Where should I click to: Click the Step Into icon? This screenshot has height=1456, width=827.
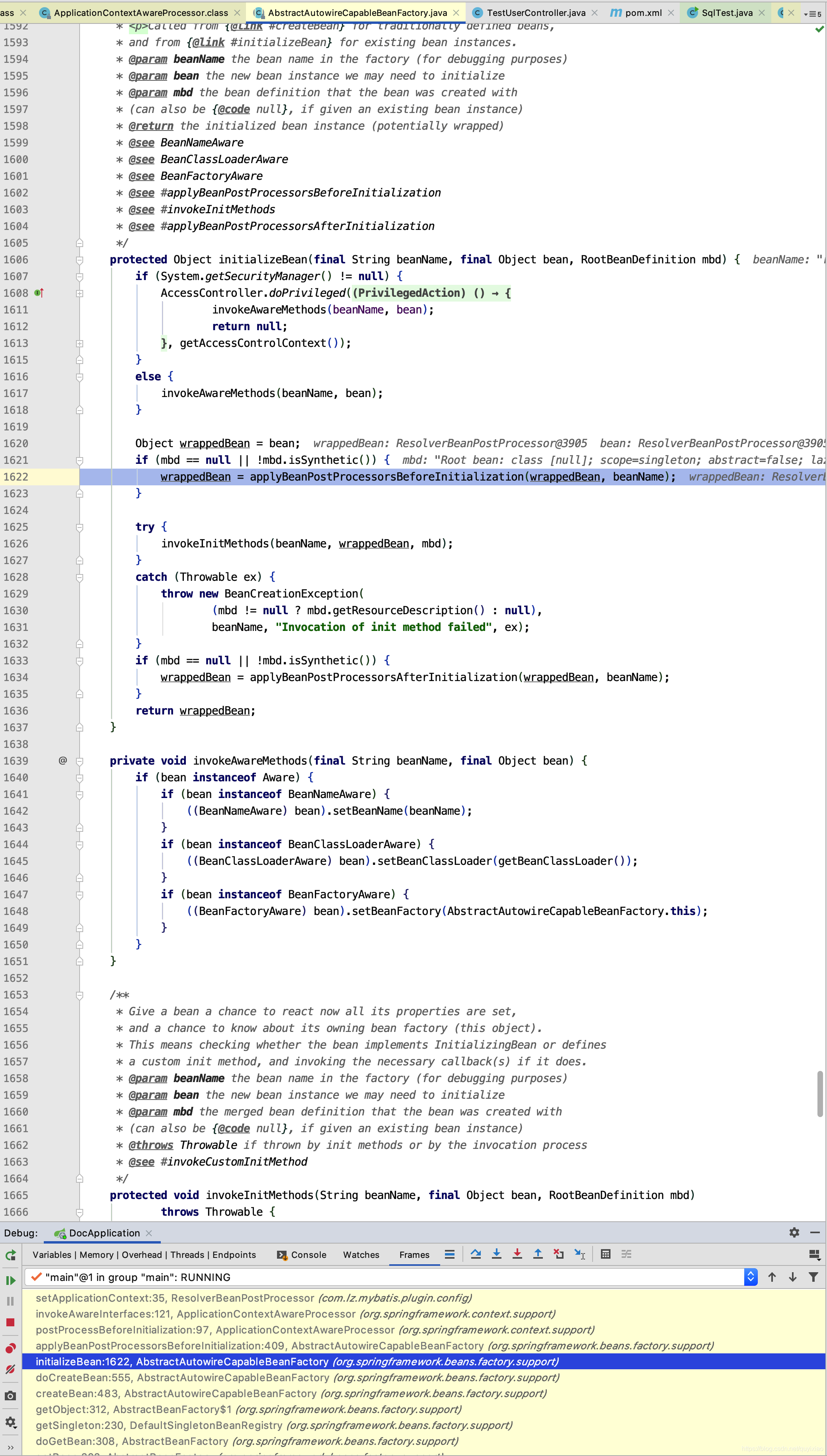coord(496,1254)
